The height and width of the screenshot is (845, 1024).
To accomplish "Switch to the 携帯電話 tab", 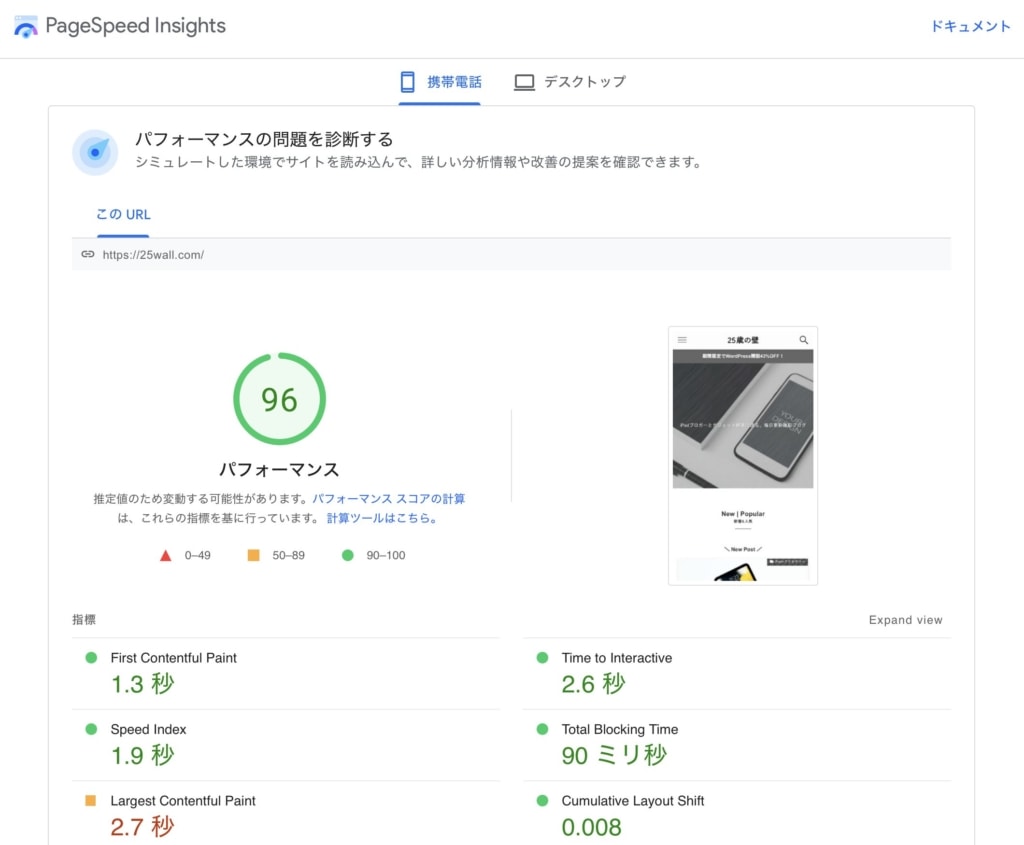I will click(x=440, y=82).
